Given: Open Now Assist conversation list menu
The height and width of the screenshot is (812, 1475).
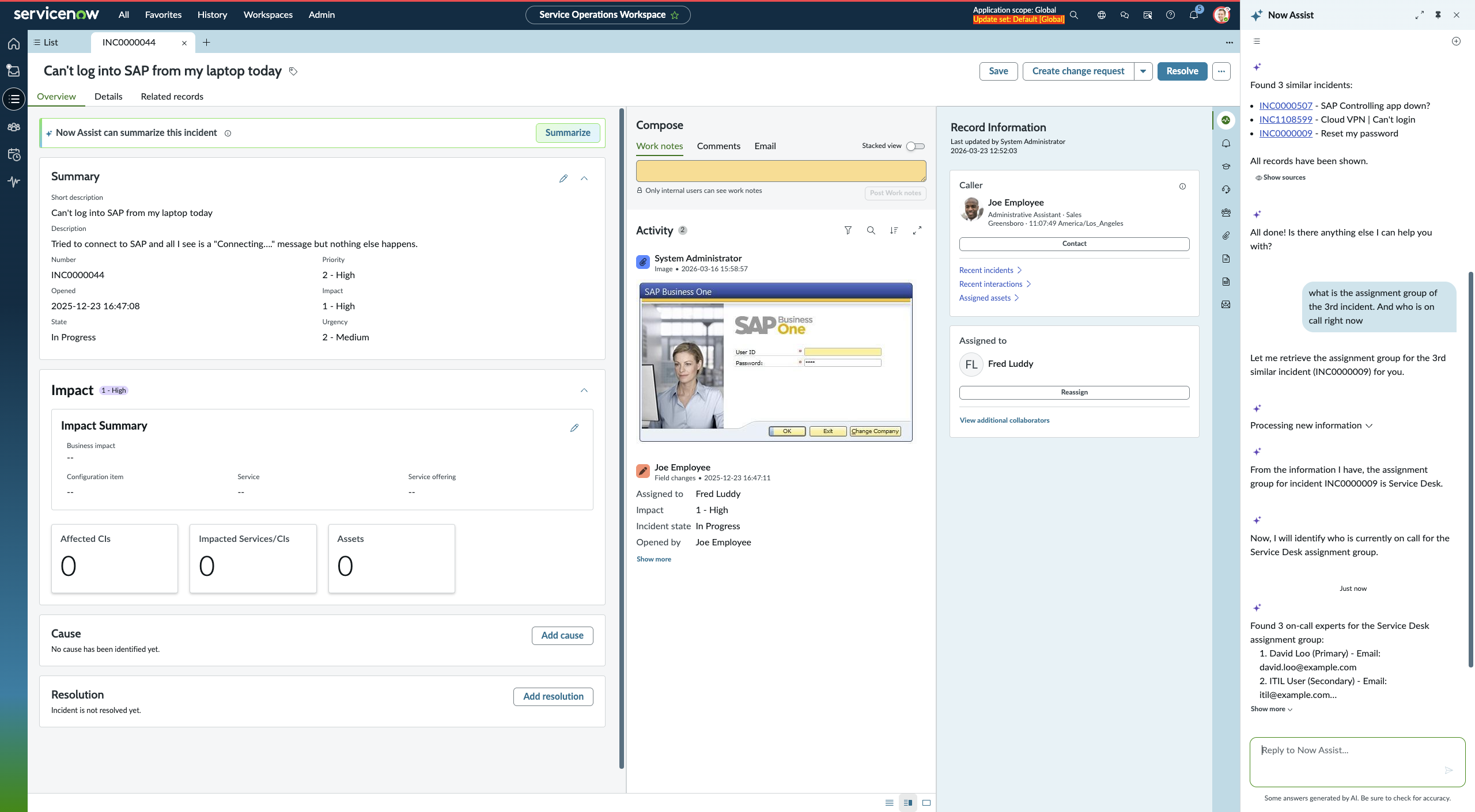Looking at the screenshot, I should click(x=1257, y=41).
